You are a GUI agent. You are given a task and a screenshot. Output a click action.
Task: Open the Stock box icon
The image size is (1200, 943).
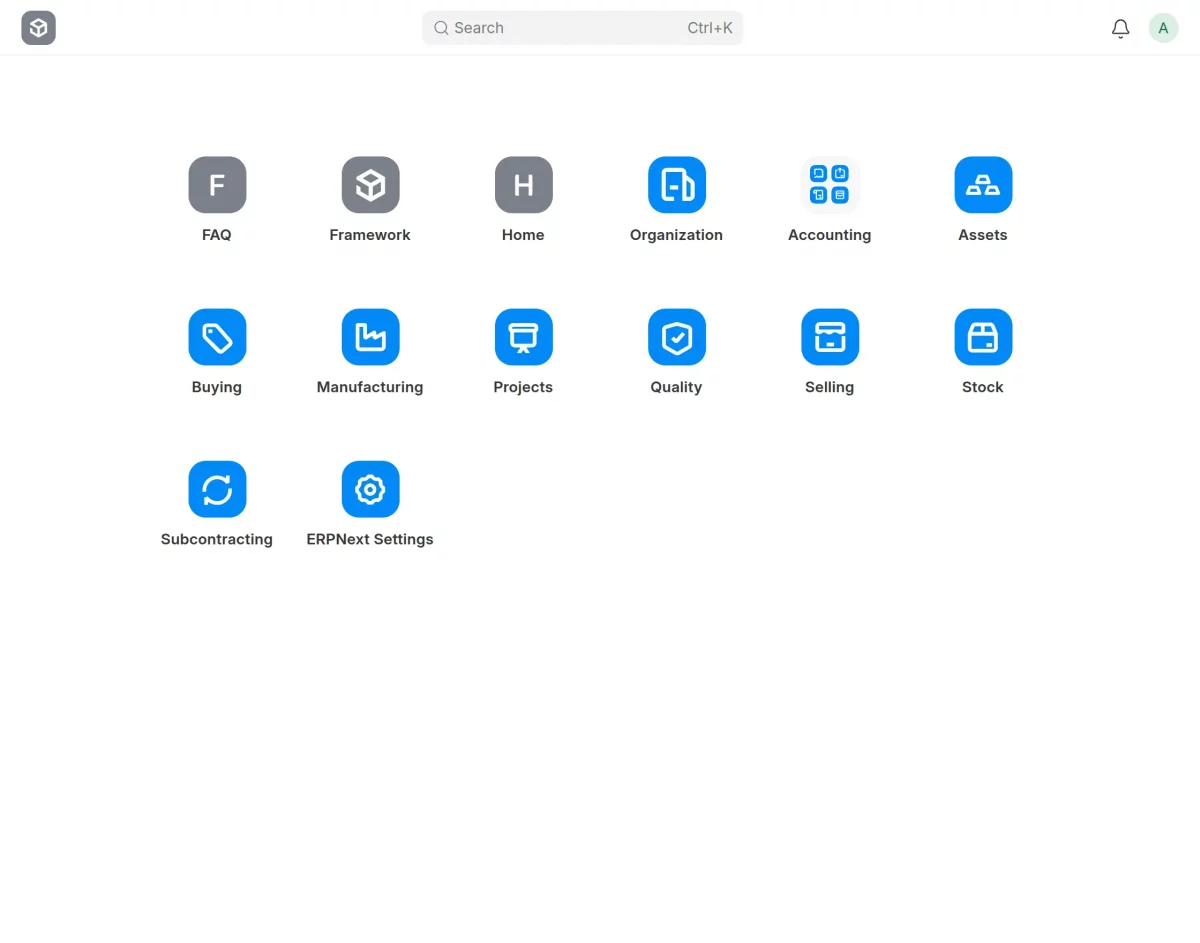coord(983,337)
